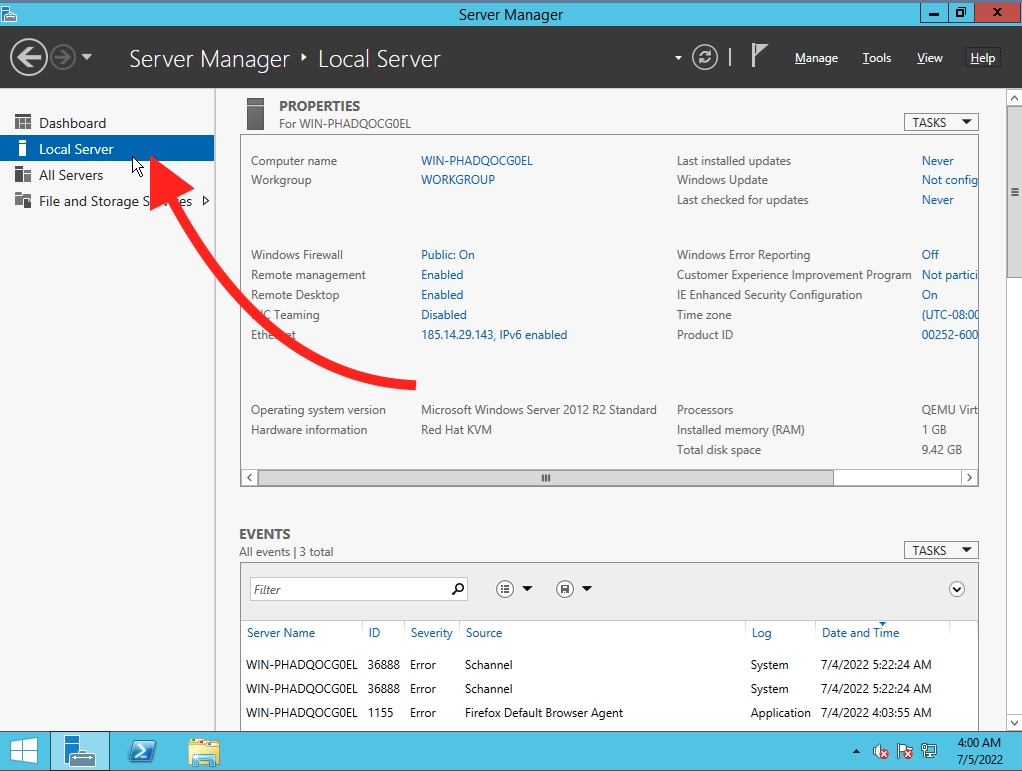
Task: Sort events by Severity column
Action: pyautogui.click(x=431, y=633)
